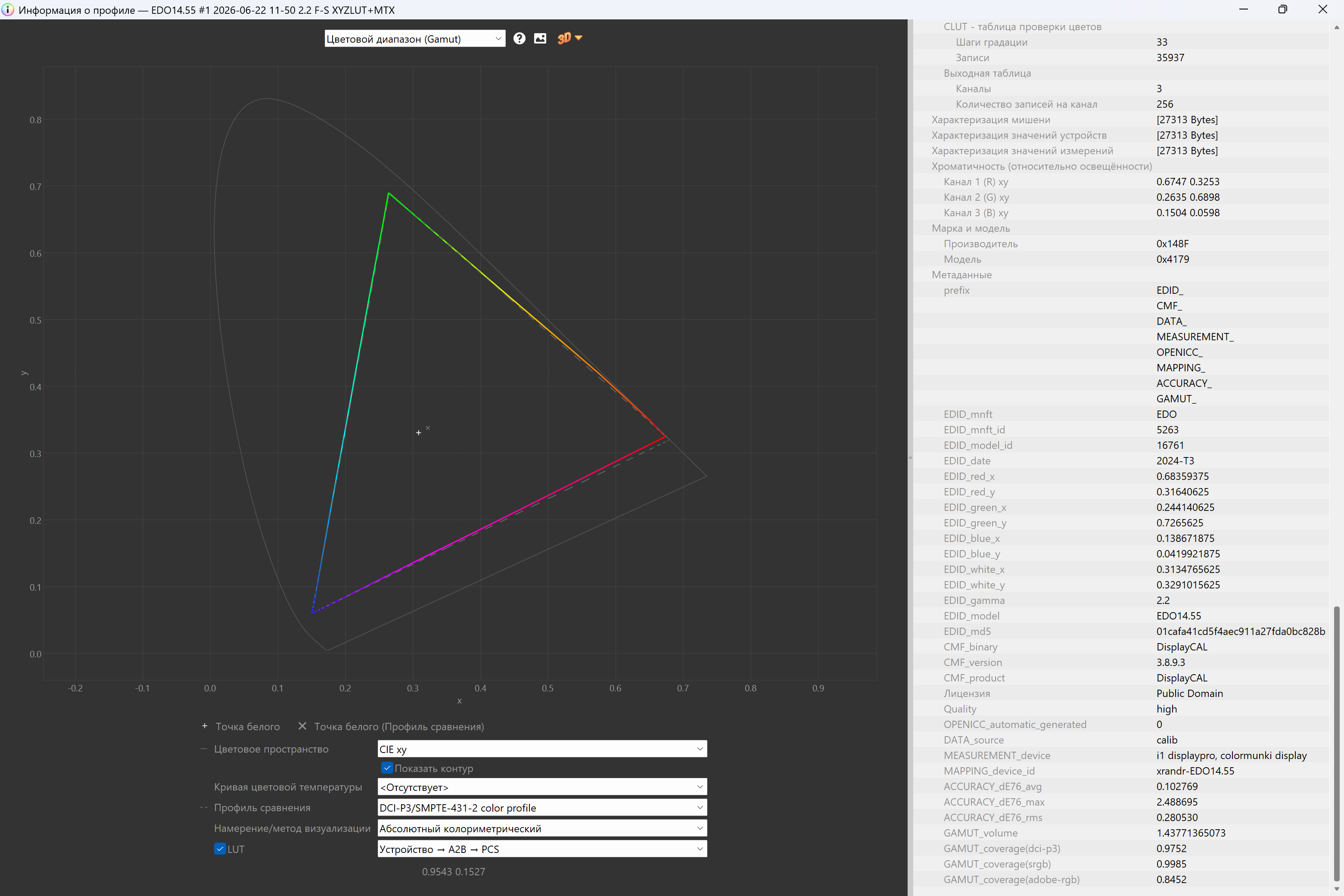The width and height of the screenshot is (1344, 896).
Task: Click the vertical scrollbar in info panel
Action: point(1337,743)
